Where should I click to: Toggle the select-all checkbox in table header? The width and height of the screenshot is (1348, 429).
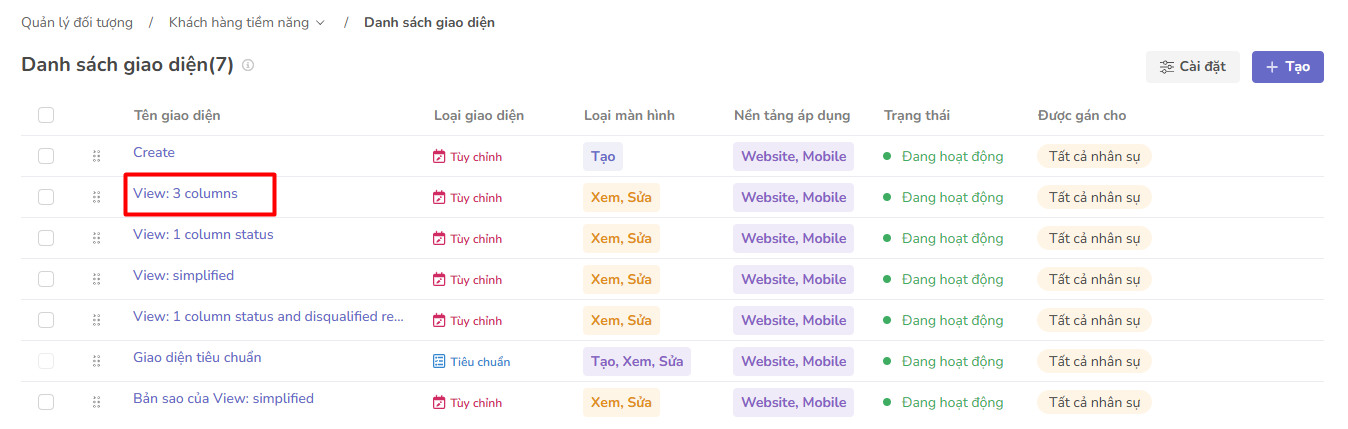46,115
